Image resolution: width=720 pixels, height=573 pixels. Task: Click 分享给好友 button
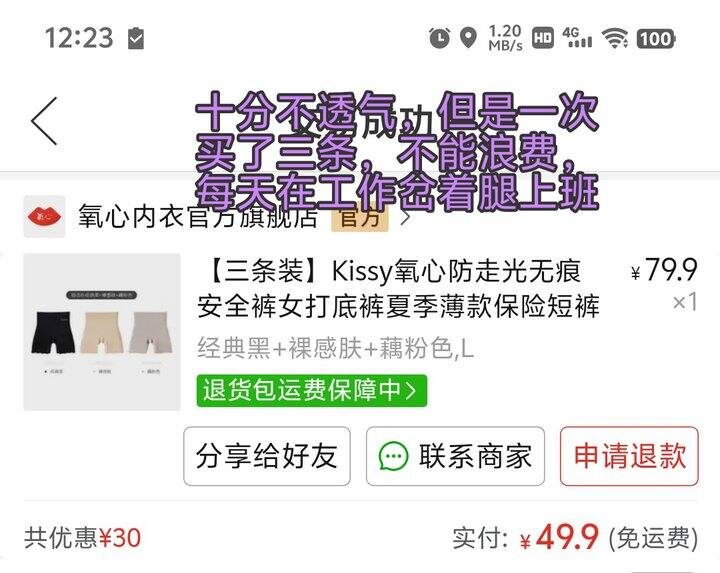tap(267, 456)
